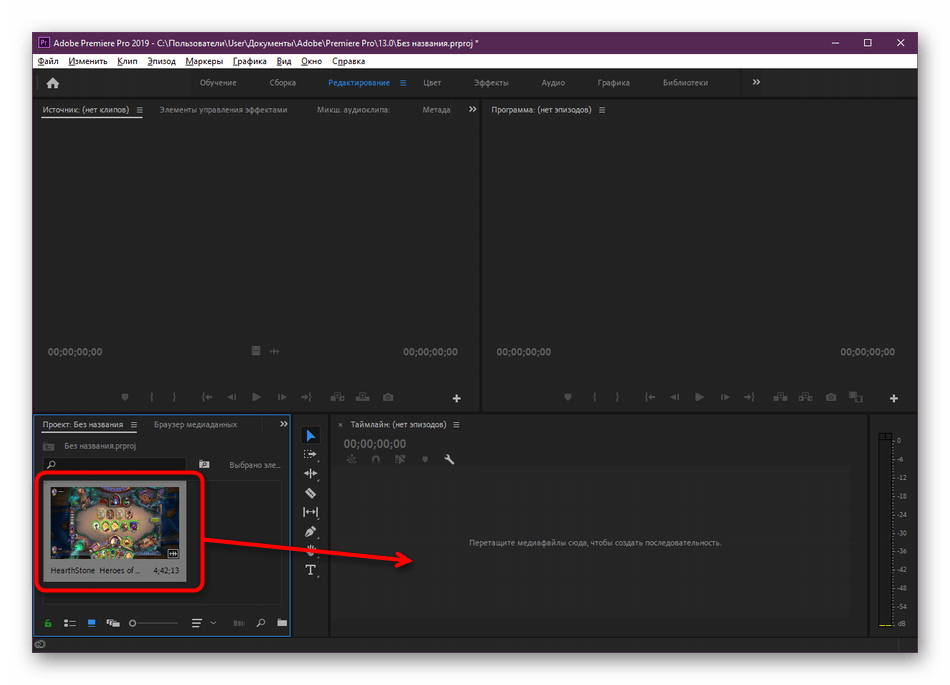Select the Track Select Forward tool

pos(310,454)
